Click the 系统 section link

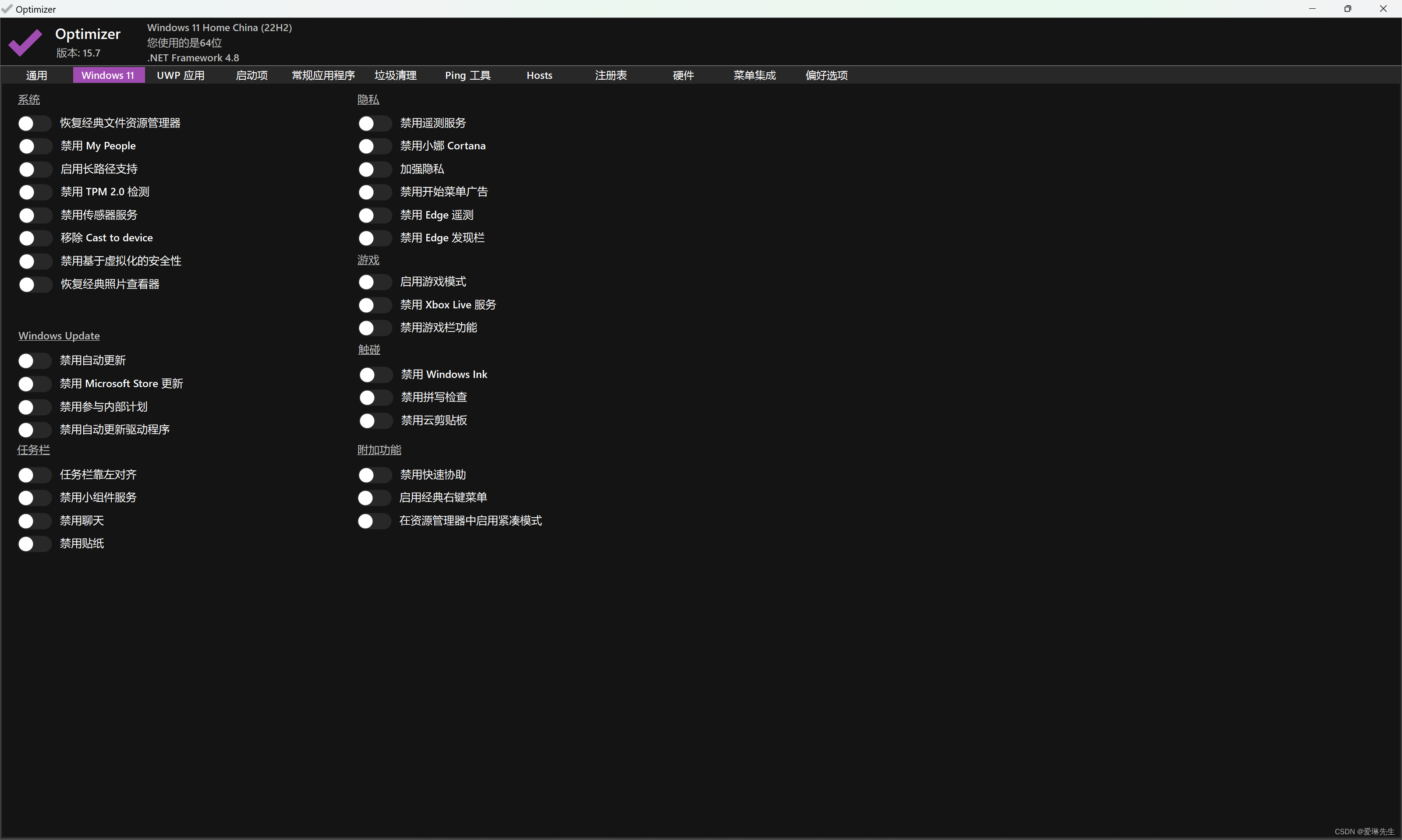coord(29,99)
